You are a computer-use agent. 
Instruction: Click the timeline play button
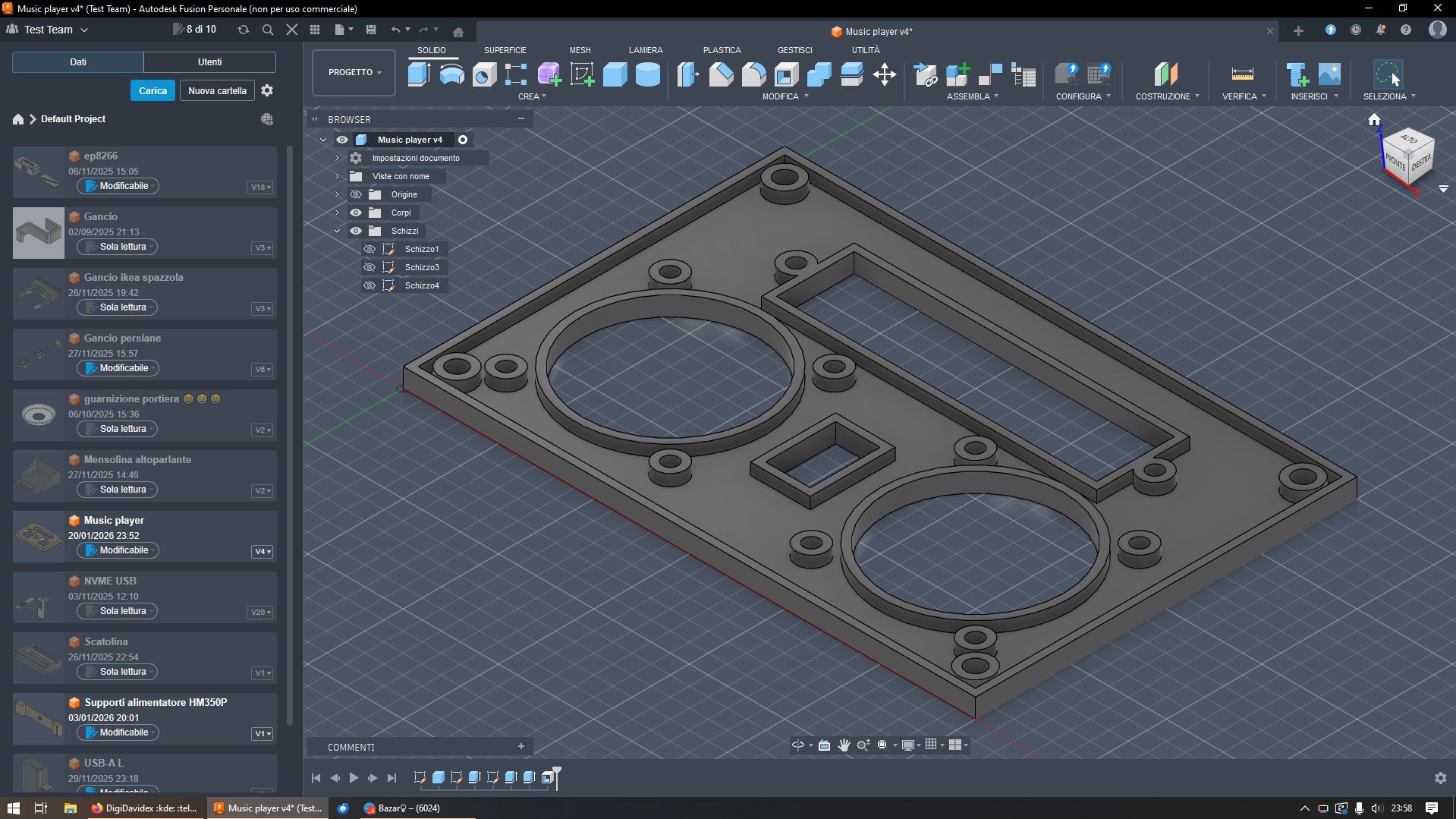click(x=354, y=777)
